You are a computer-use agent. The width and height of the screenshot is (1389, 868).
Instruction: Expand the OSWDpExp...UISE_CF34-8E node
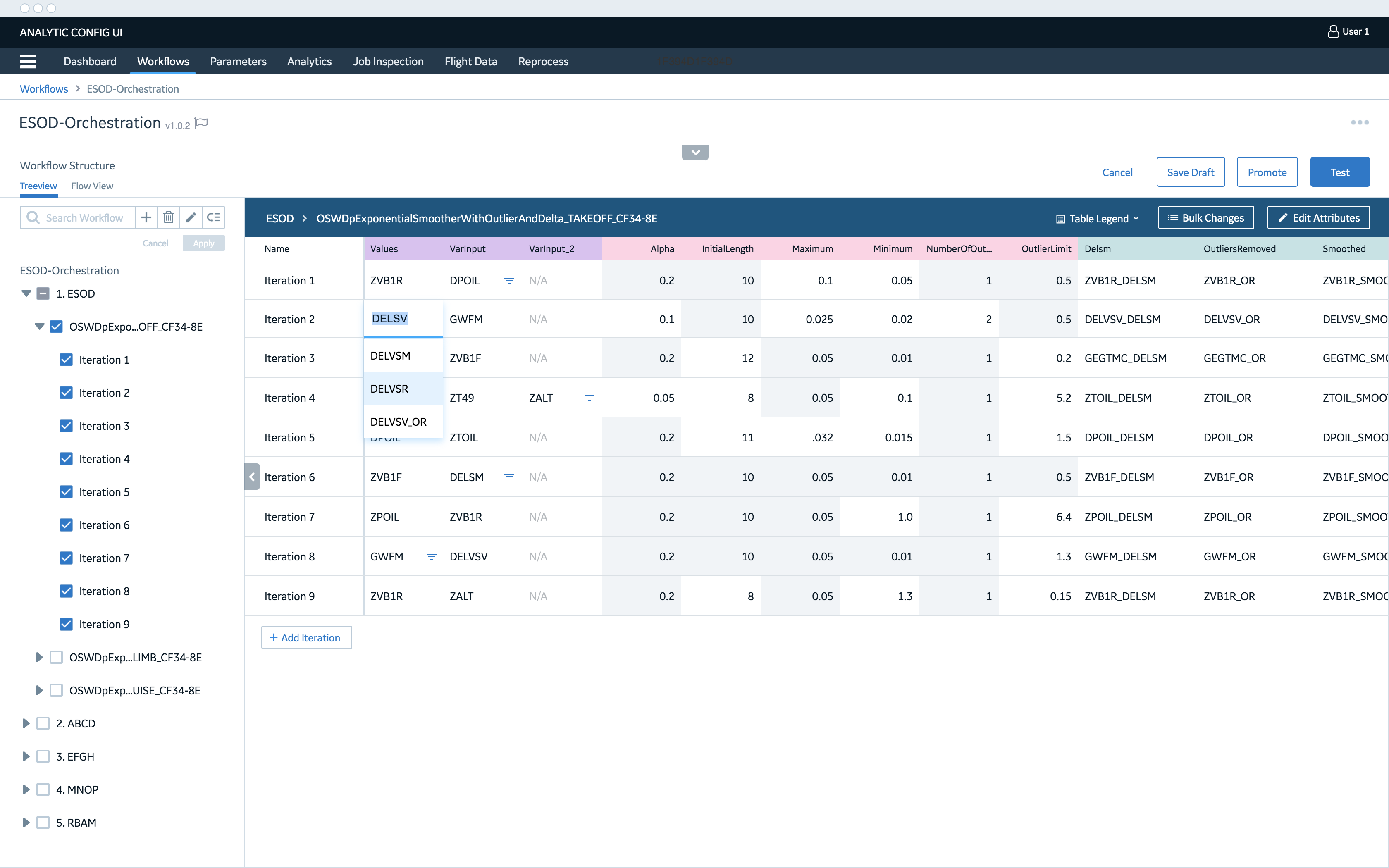[39, 691]
